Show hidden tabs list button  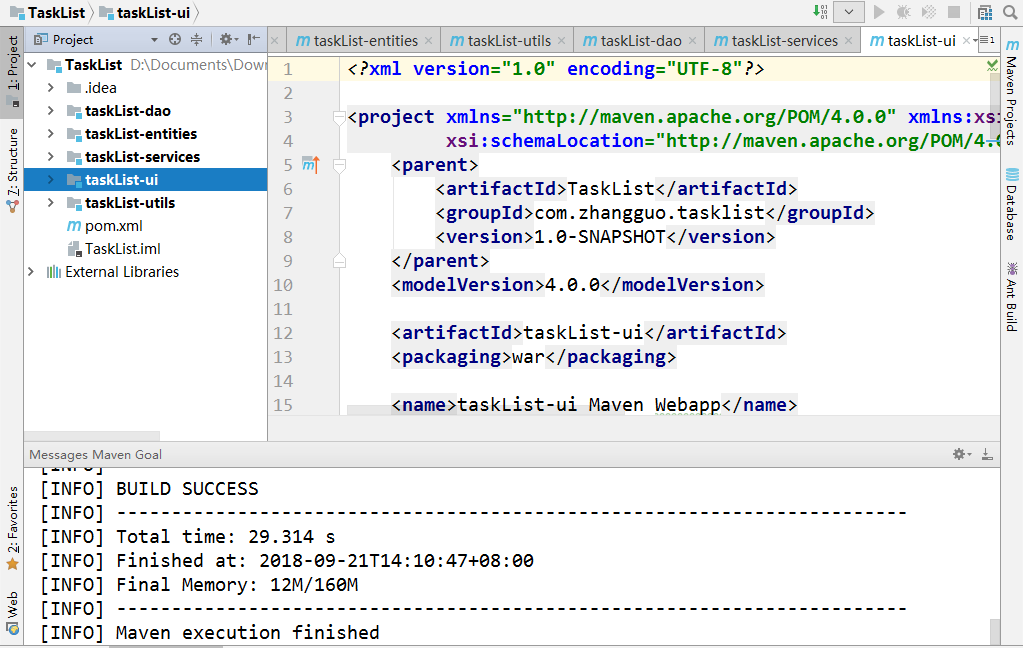(987, 40)
